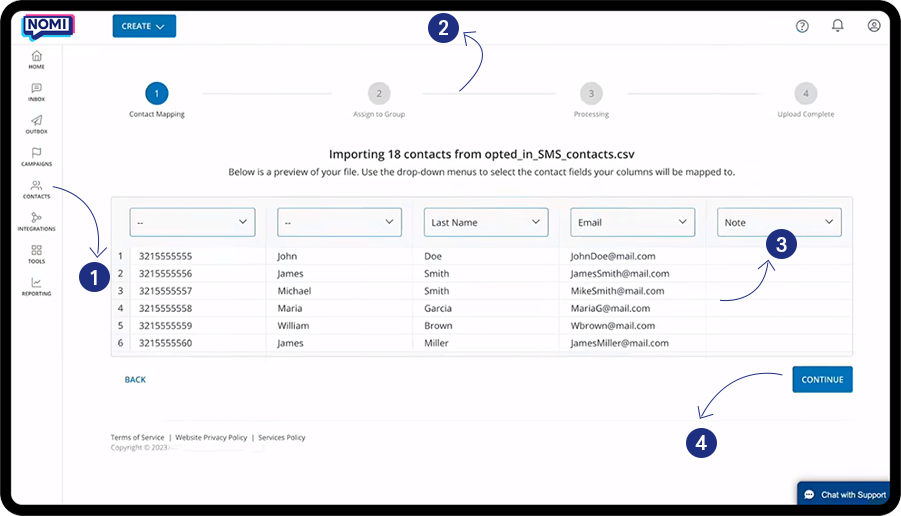Open the Tools grid icon
This screenshot has height=516, width=901.
tap(36, 253)
